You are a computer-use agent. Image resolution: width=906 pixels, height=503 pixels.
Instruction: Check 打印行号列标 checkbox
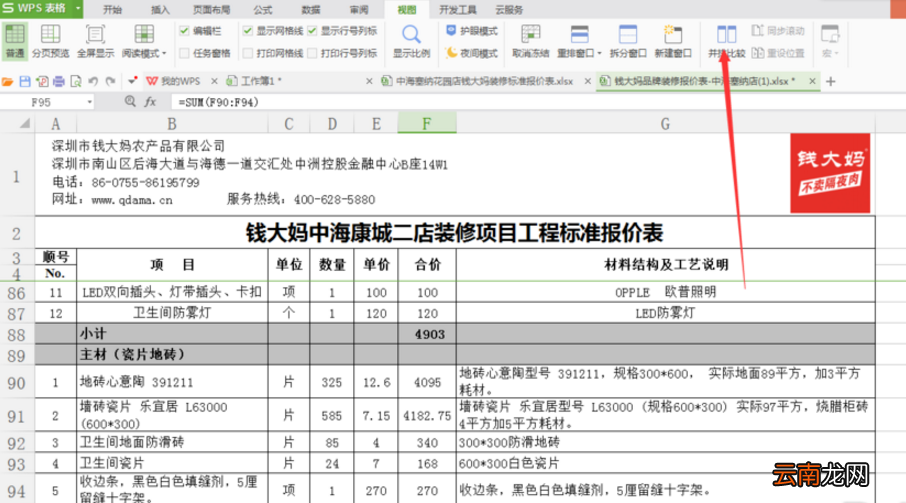click(x=312, y=53)
